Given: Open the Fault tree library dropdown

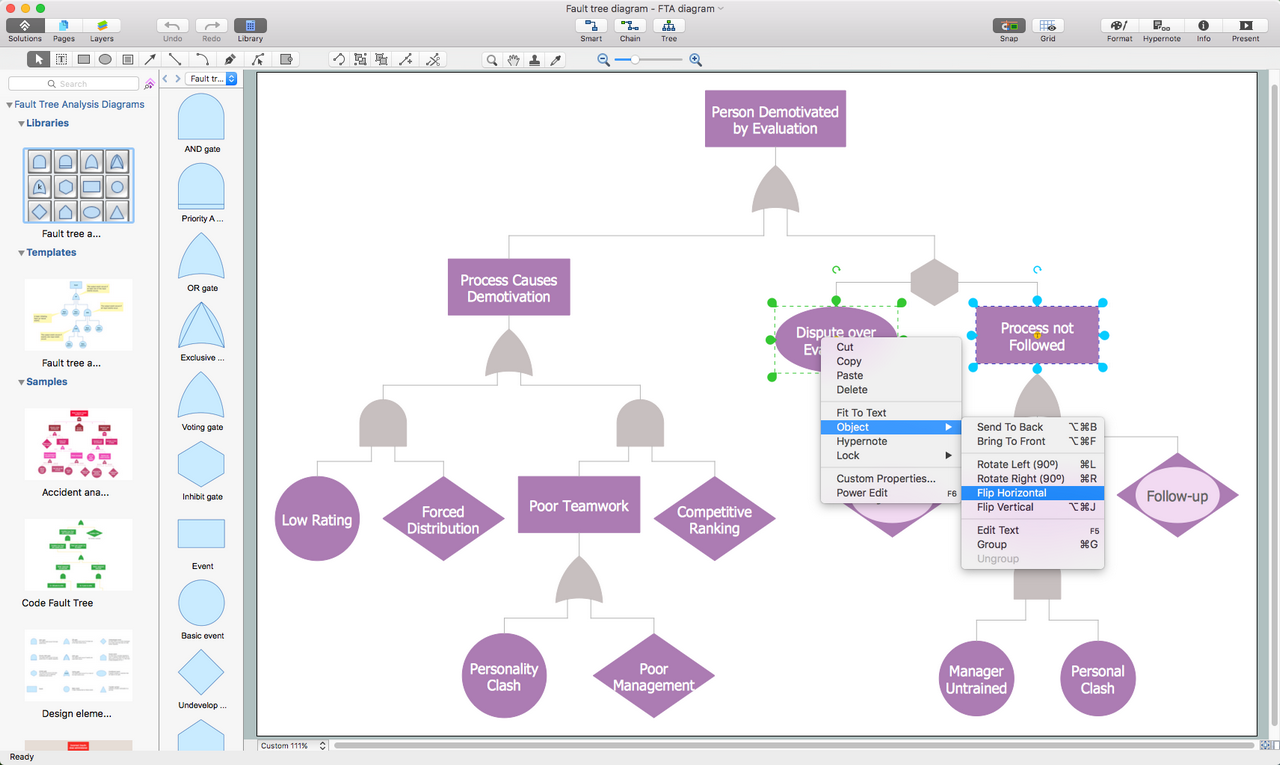Looking at the screenshot, I should pyautogui.click(x=212, y=79).
